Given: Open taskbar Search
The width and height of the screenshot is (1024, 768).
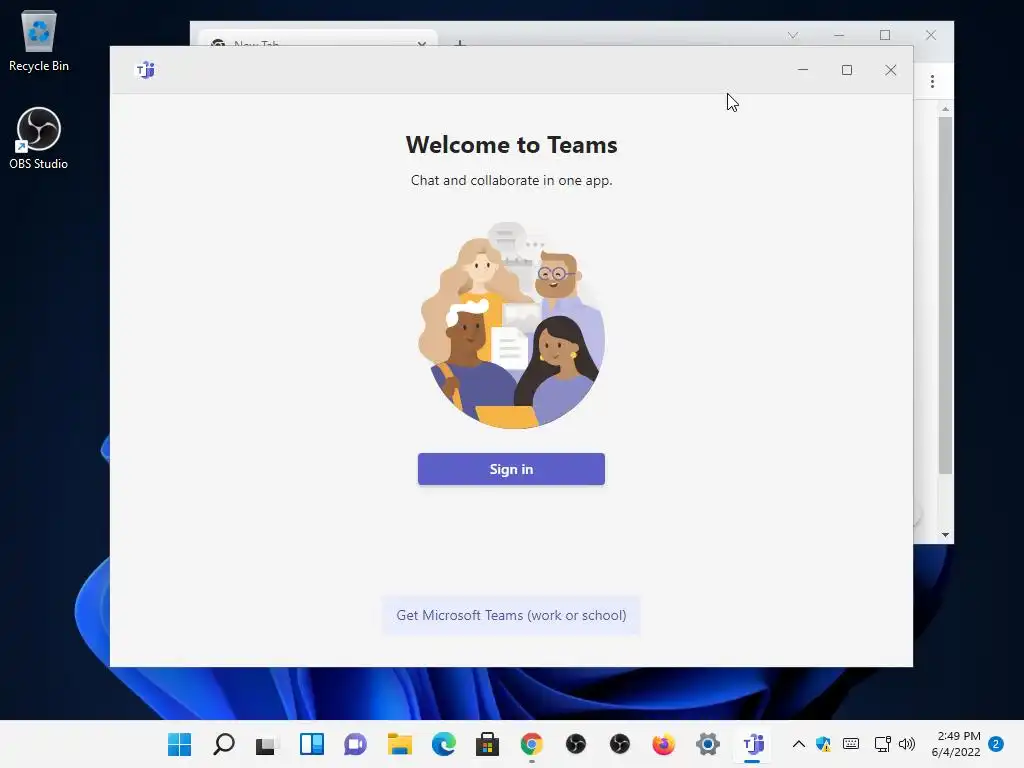Looking at the screenshot, I should pos(223,744).
